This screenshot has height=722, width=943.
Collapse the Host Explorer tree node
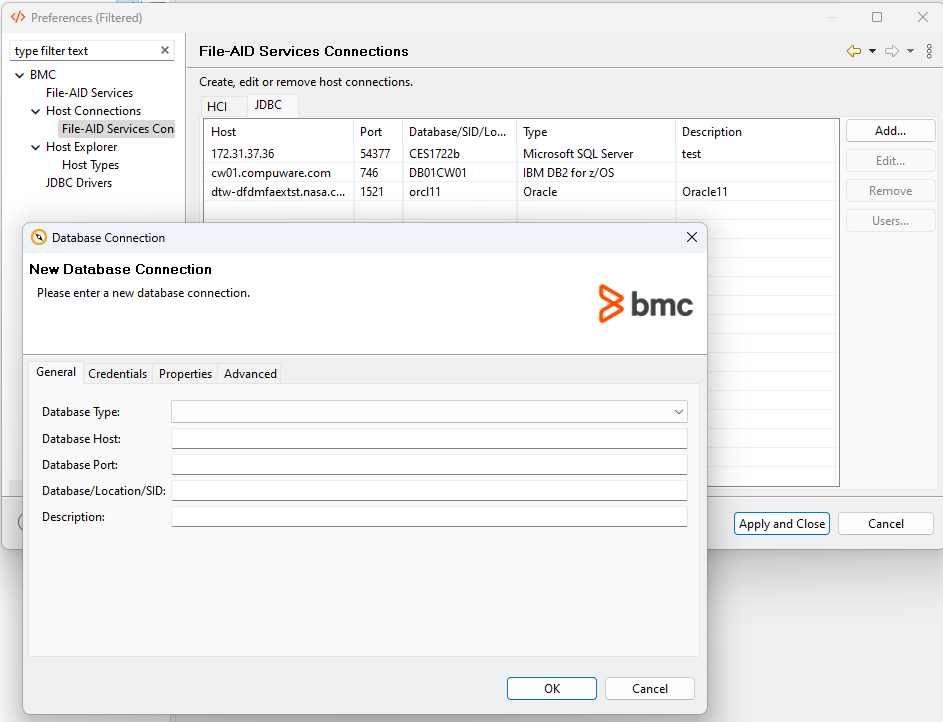pos(35,147)
